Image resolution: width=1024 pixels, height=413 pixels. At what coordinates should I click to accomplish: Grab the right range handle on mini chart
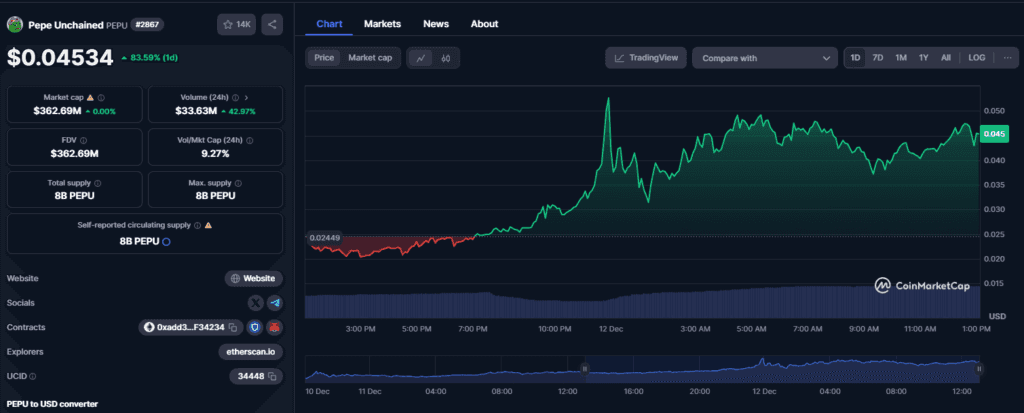pos(979,369)
